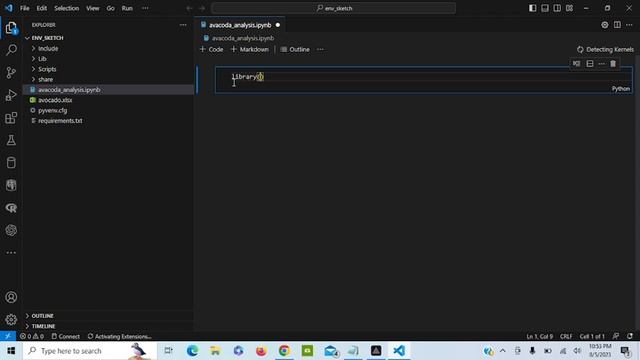Split the editor right

[617, 25]
